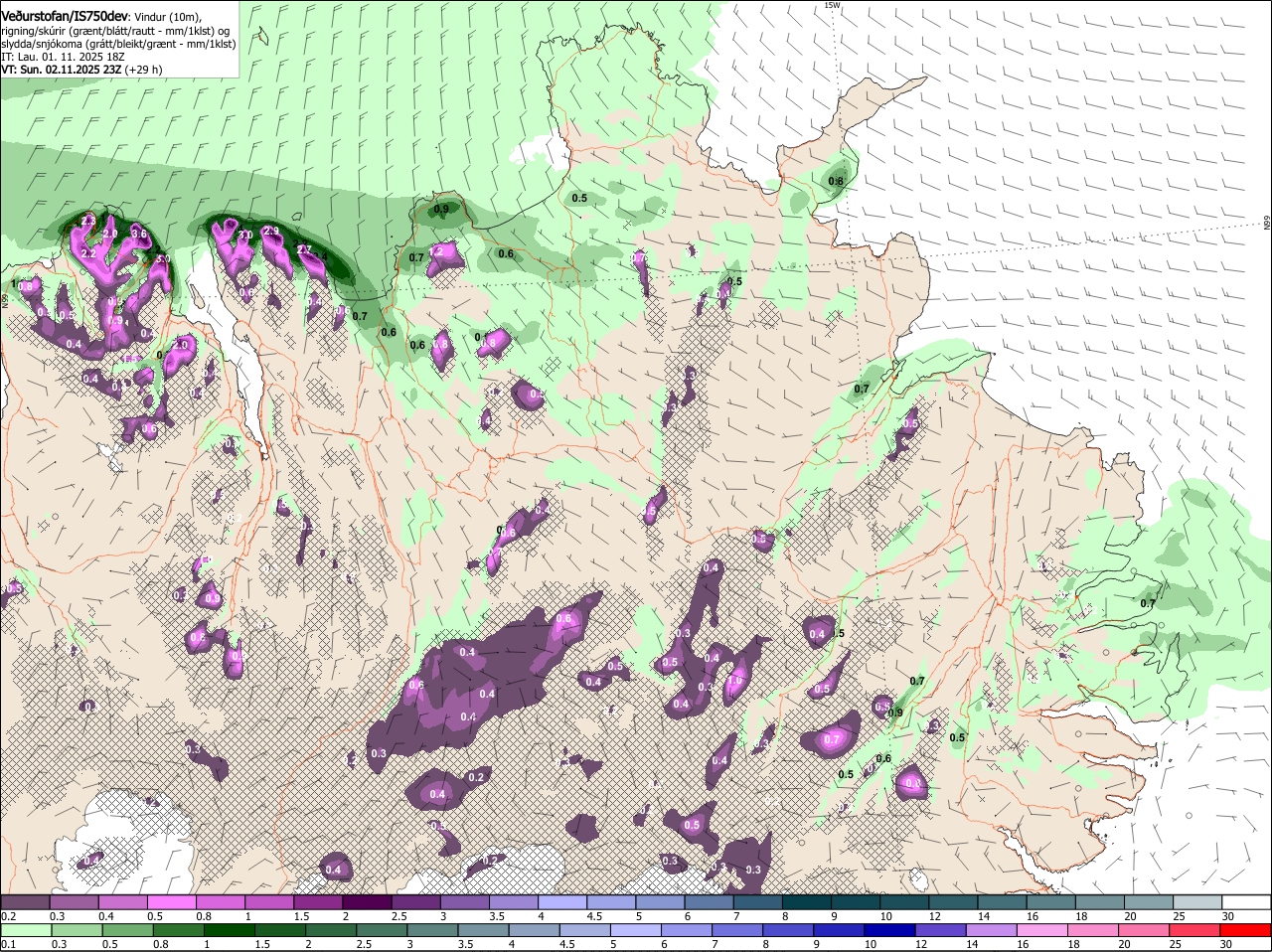Viewport: 1272px width, 952px height.
Task: Pick the bottom-row 30 red rain swatch
Action: coord(1246,930)
